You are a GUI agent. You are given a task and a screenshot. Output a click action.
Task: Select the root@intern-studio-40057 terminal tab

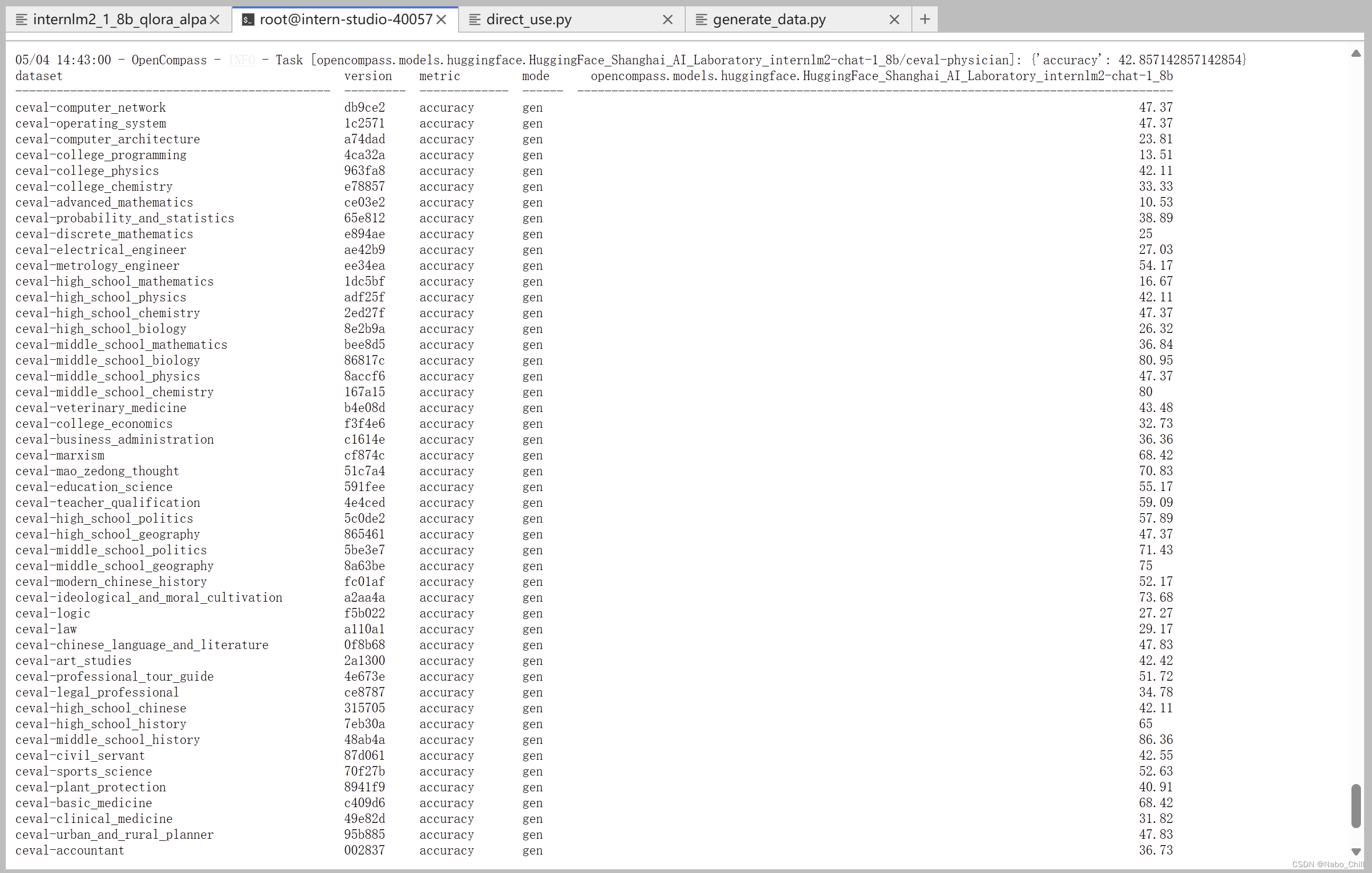[345, 19]
